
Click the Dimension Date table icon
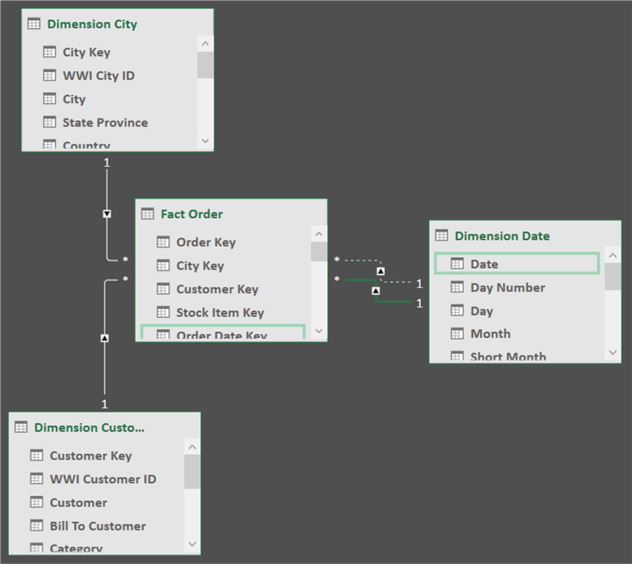pyautogui.click(x=442, y=235)
